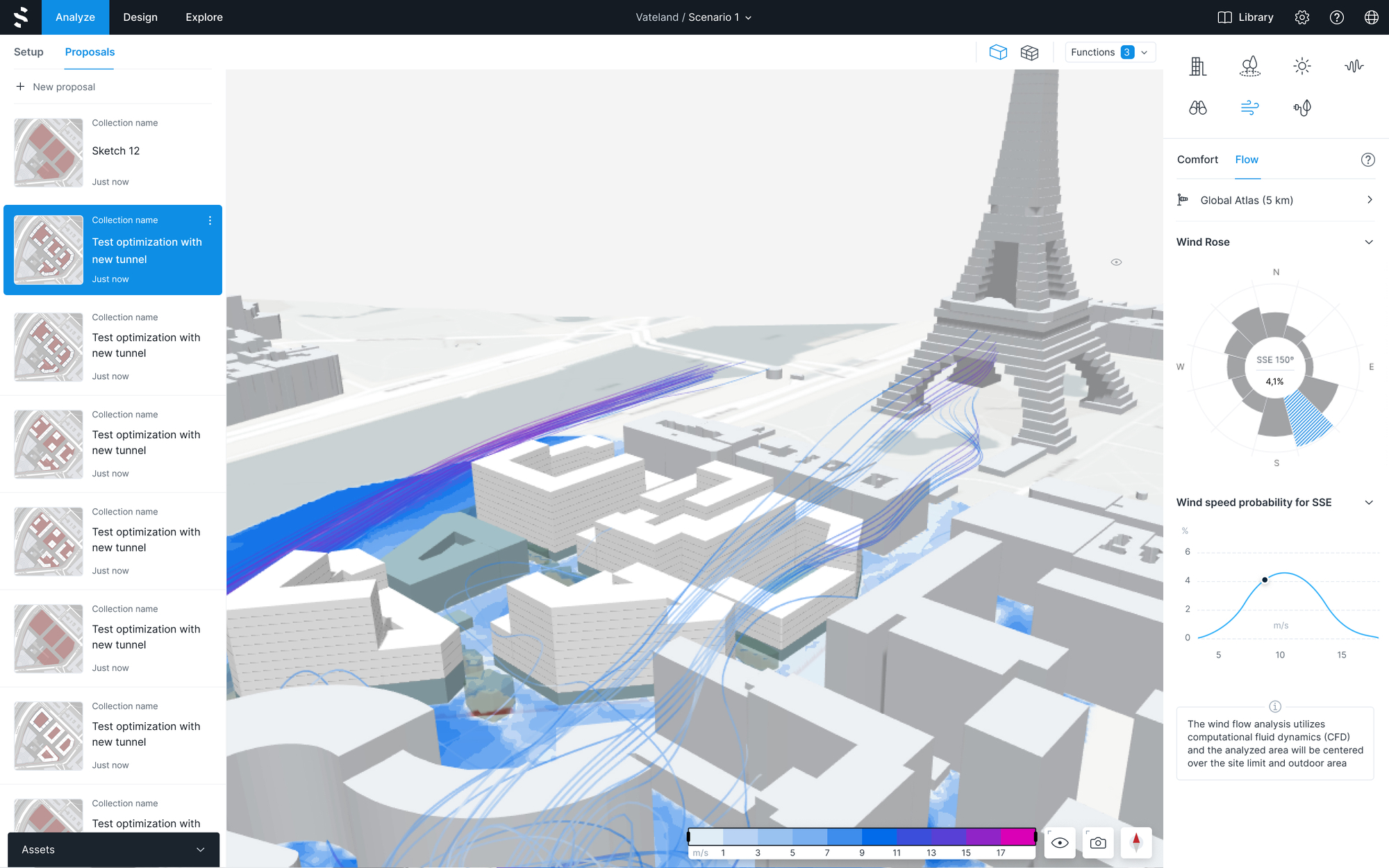The image size is (1389, 868).
Task: Open the Building statistics analysis icon
Action: 1199,66
